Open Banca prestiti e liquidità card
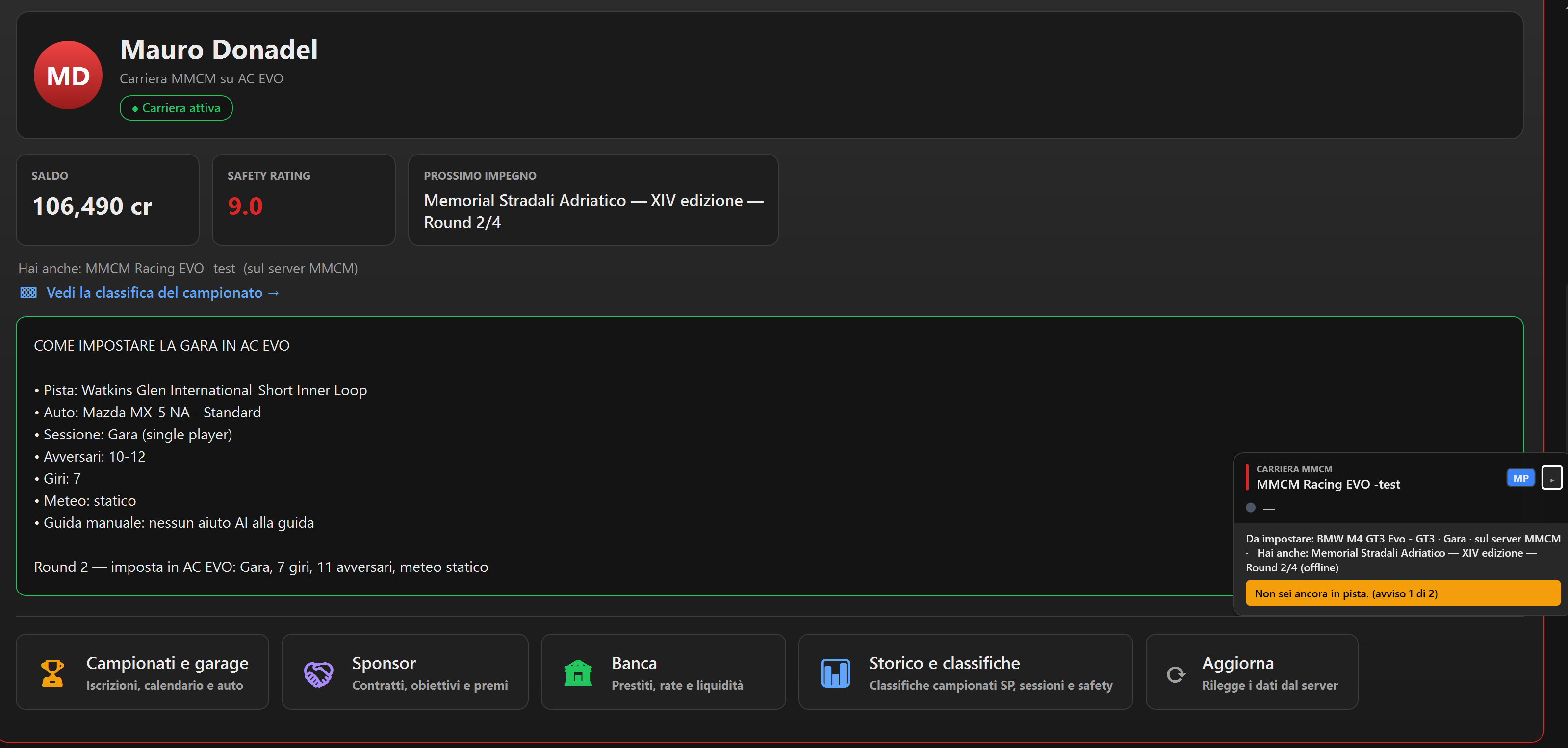This screenshot has width=1568, height=748. [x=663, y=672]
